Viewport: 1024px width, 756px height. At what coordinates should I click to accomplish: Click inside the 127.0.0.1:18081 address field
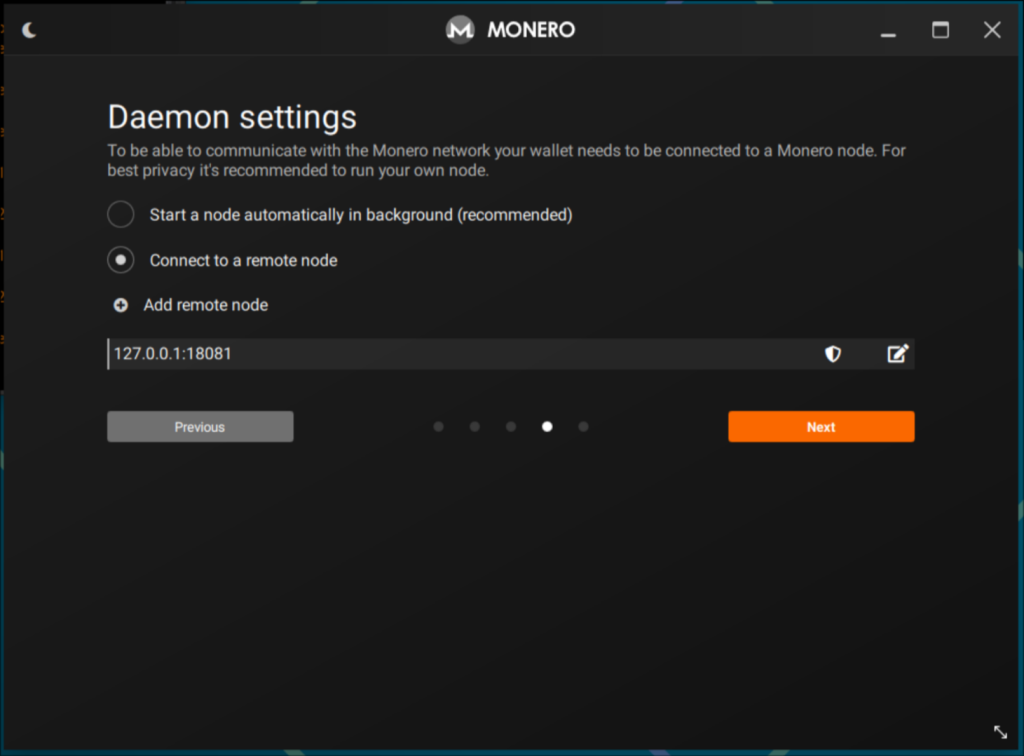(400, 353)
